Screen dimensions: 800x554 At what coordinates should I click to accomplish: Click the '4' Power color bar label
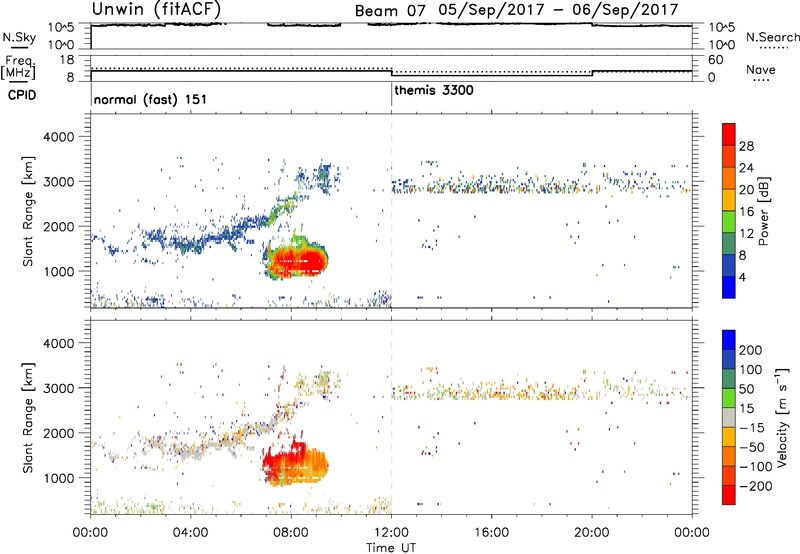coord(742,277)
